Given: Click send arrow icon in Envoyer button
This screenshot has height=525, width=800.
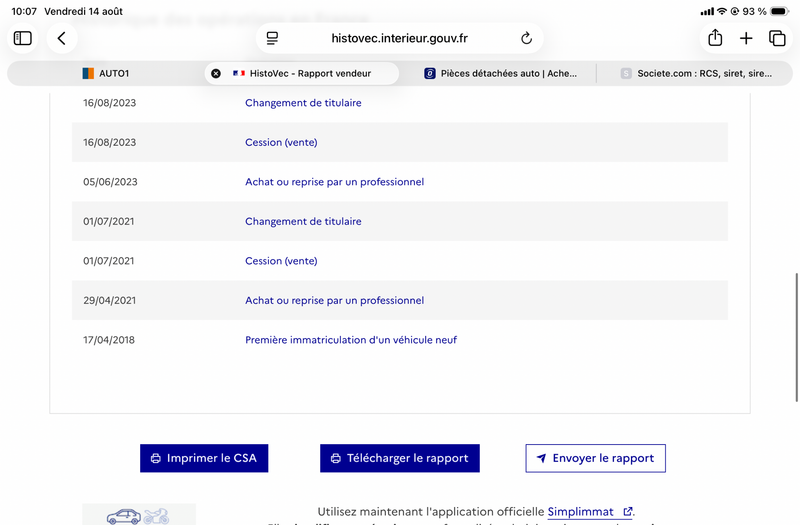Looking at the screenshot, I should [541, 458].
